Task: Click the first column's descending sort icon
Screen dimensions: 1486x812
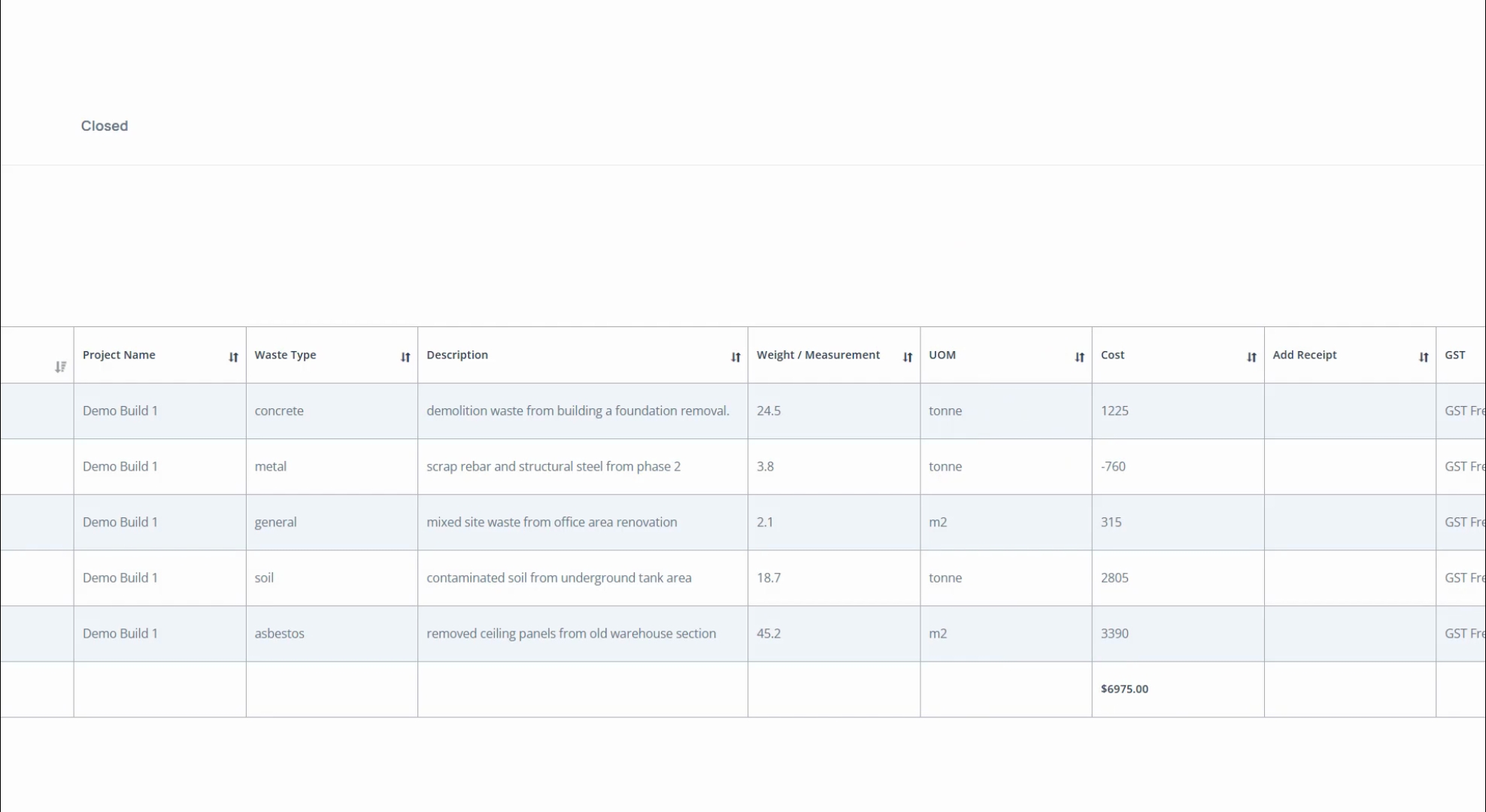Action: tap(60, 367)
